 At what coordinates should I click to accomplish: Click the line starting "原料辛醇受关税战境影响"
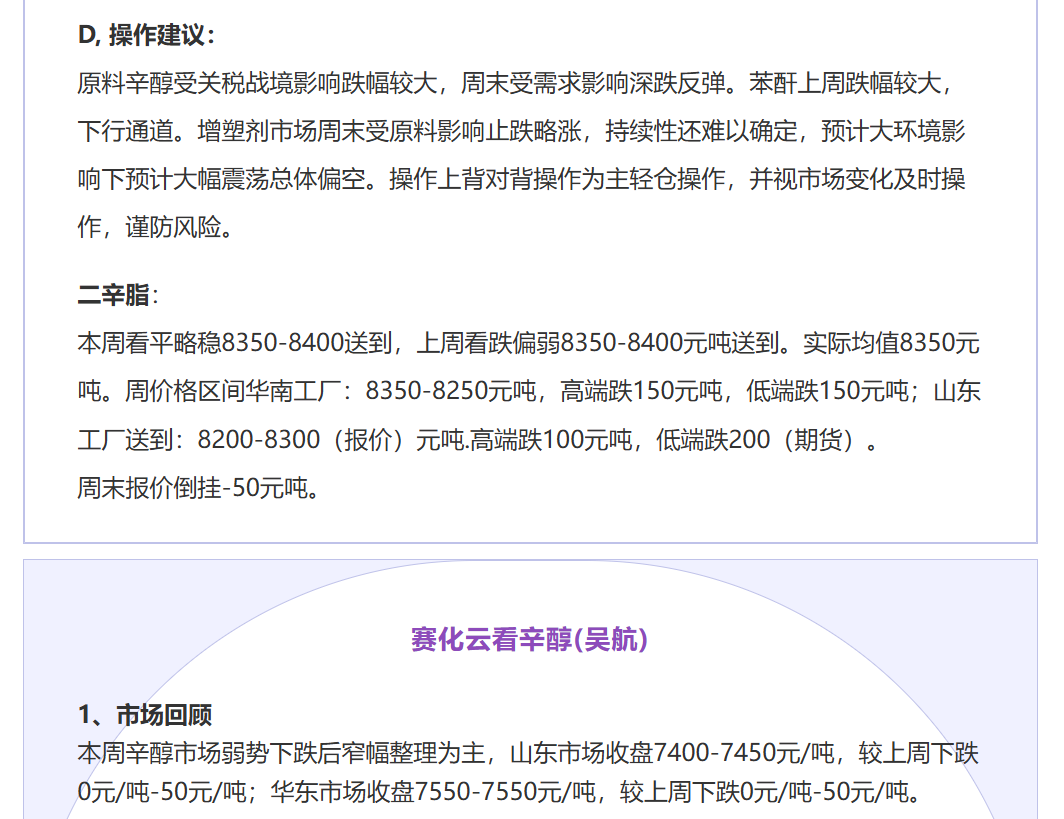tap(516, 83)
